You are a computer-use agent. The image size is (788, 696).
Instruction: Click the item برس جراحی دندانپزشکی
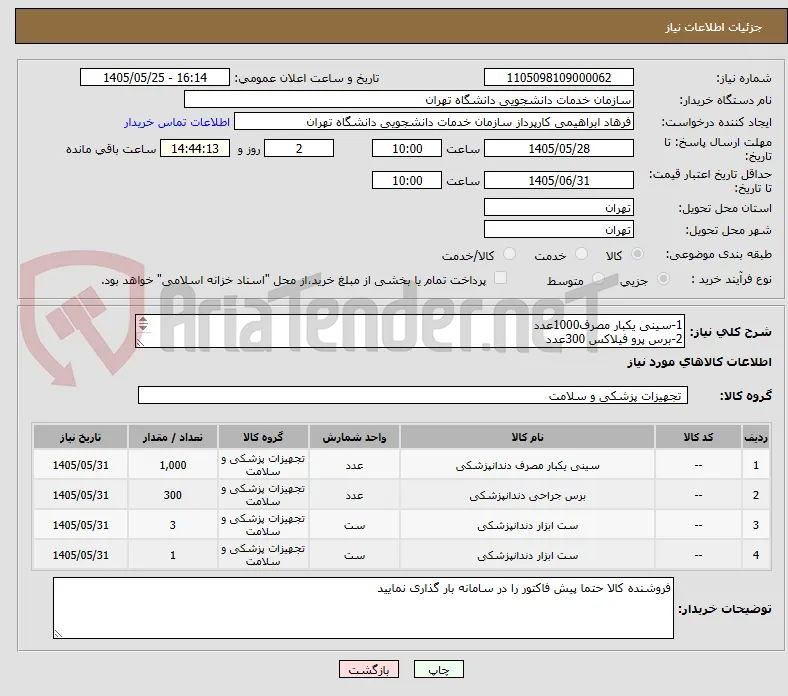coord(527,495)
